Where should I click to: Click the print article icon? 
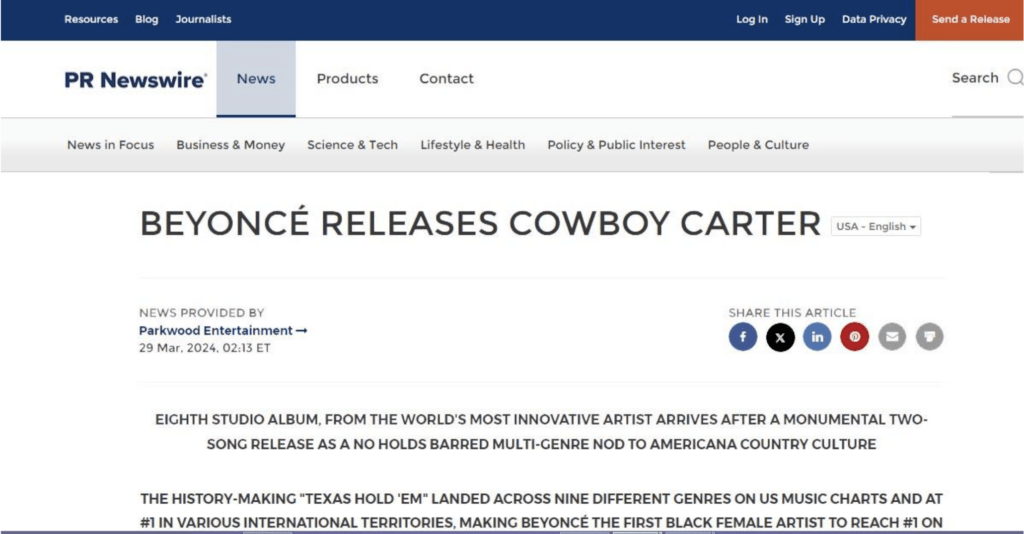click(929, 337)
